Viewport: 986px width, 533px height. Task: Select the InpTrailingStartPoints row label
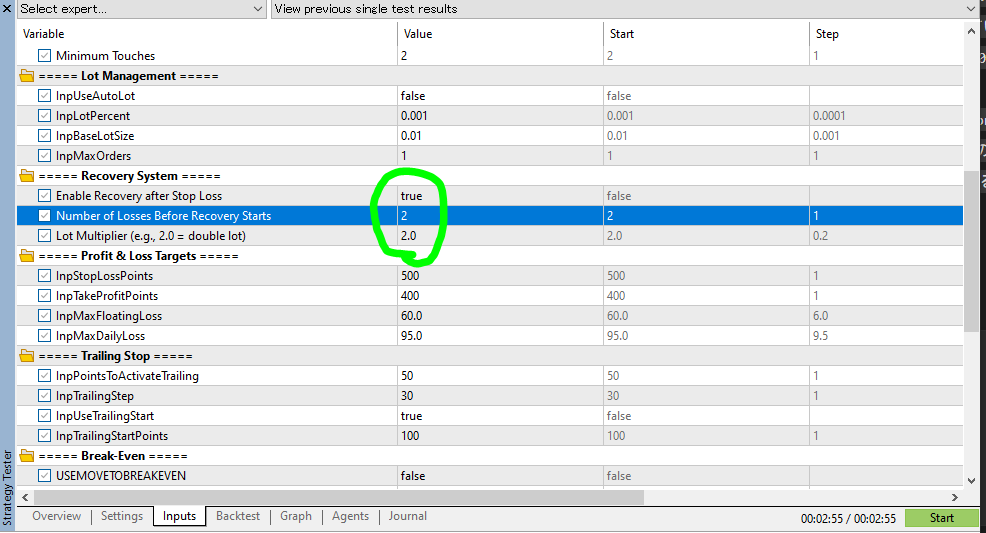point(112,436)
